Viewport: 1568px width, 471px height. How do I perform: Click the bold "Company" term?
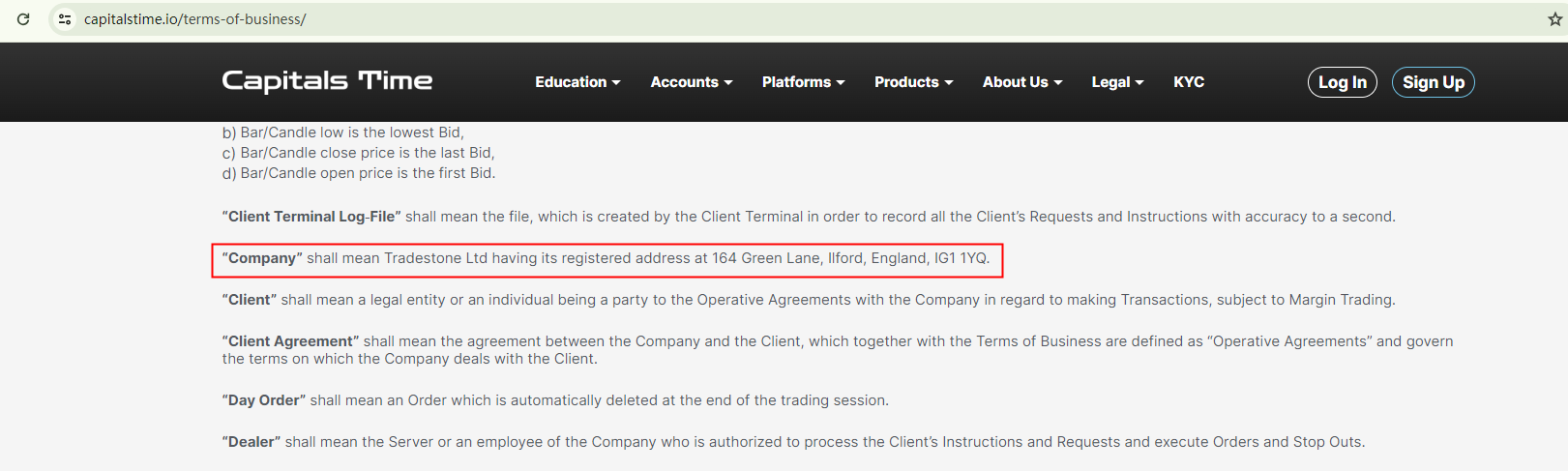click(x=262, y=258)
